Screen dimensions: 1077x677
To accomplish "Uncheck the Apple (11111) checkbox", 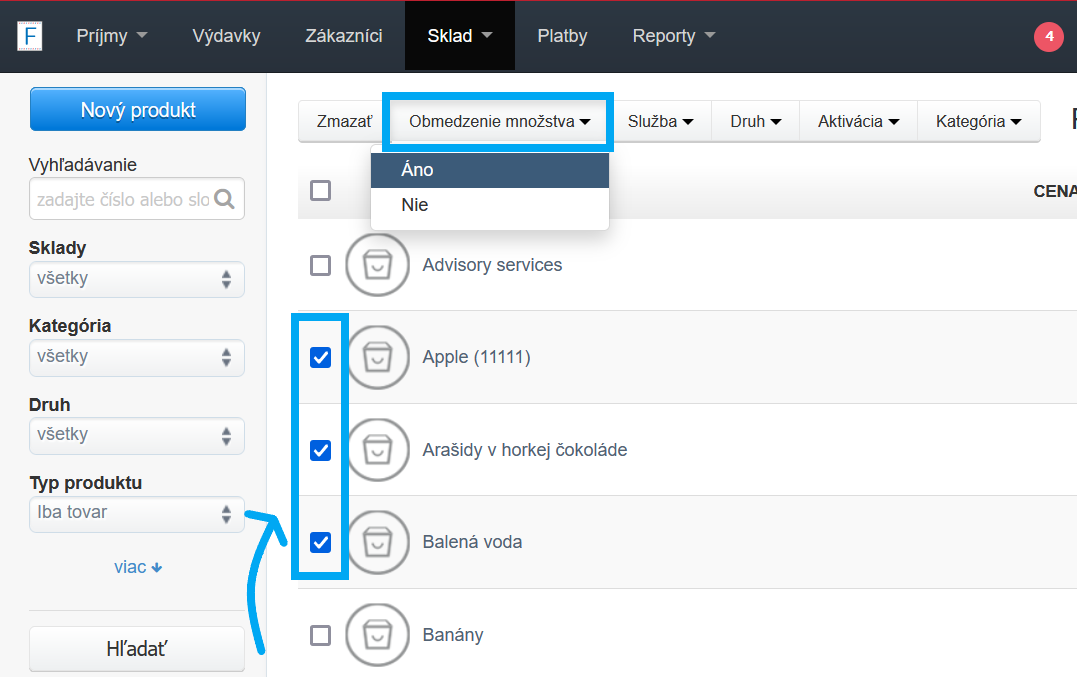I will (320, 357).
